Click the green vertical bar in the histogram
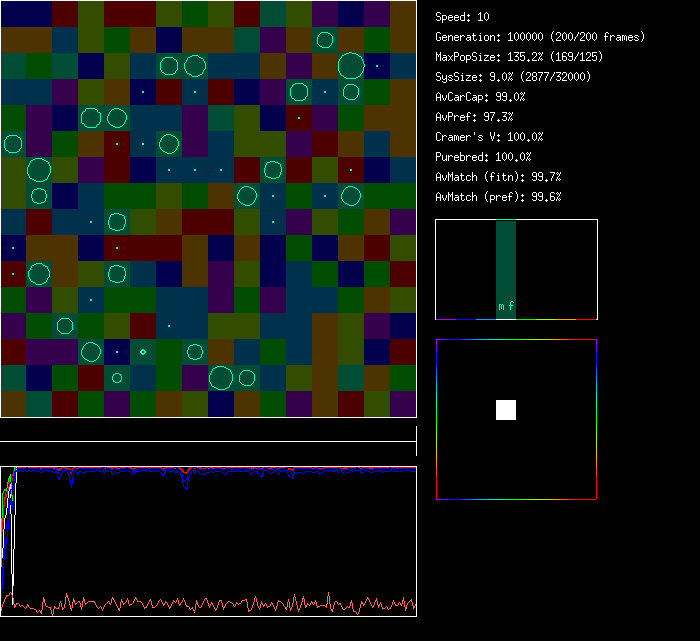Image resolution: width=700 pixels, height=641 pixels. pos(506,260)
